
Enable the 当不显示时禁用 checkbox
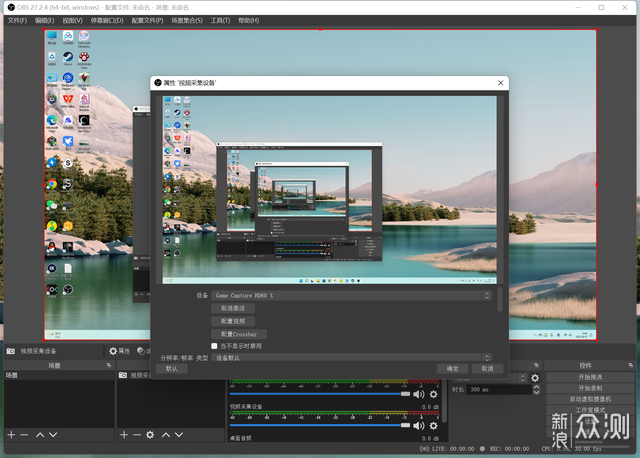(x=214, y=346)
